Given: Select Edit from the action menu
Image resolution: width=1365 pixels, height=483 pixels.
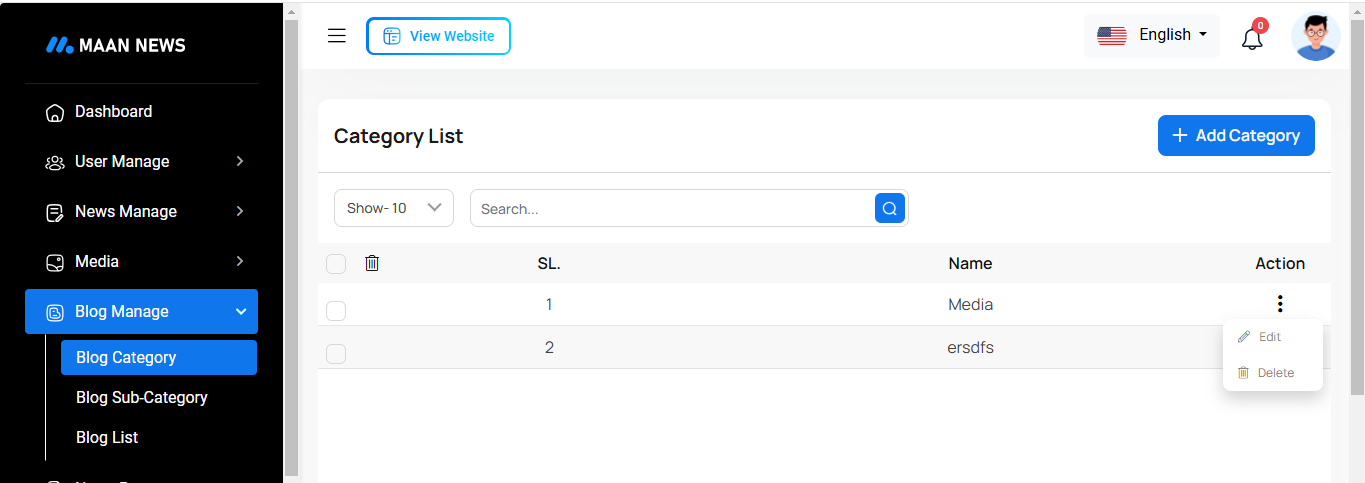Looking at the screenshot, I should [1268, 337].
